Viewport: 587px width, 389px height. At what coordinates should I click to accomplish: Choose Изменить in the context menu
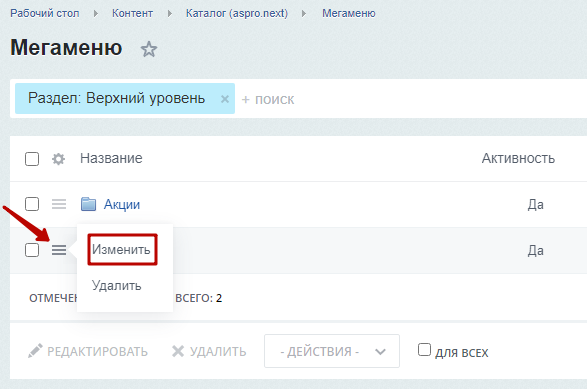(122, 249)
